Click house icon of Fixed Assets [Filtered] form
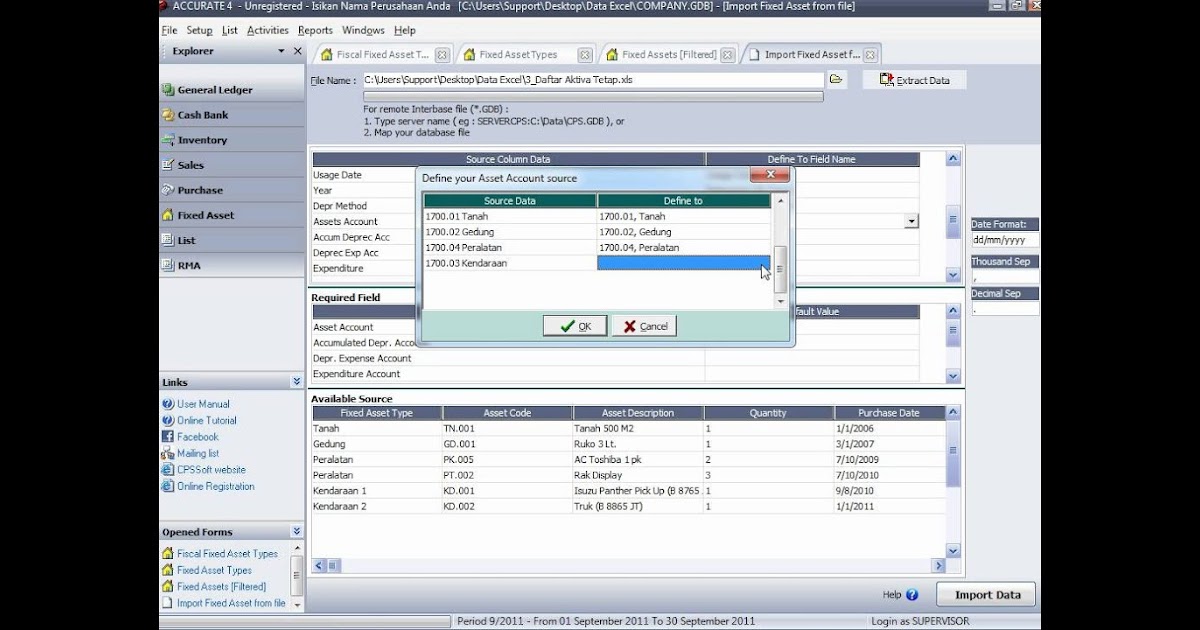 [x=168, y=586]
